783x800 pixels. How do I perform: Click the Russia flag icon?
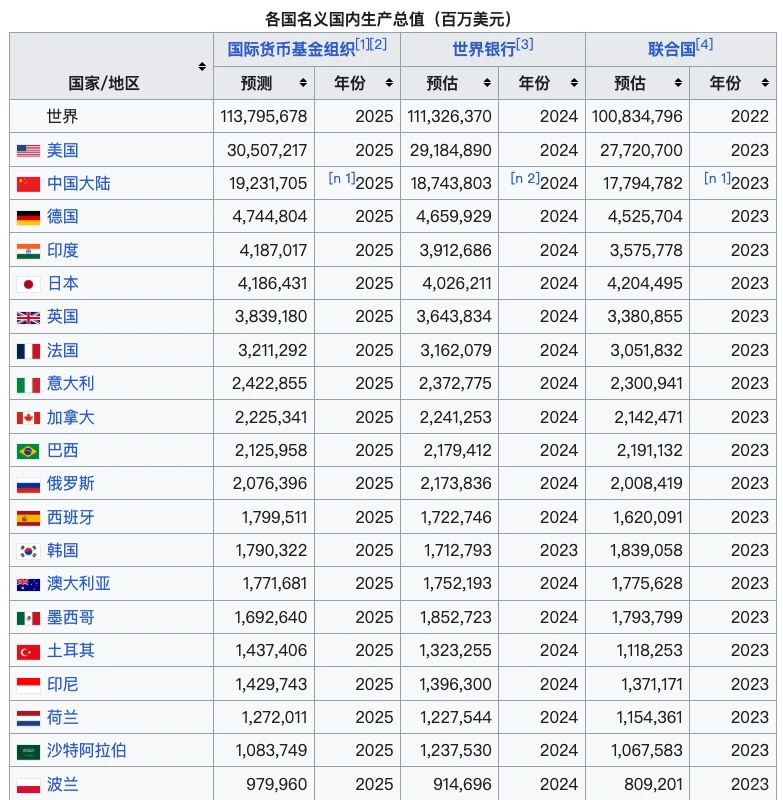(x=28, y=485)
